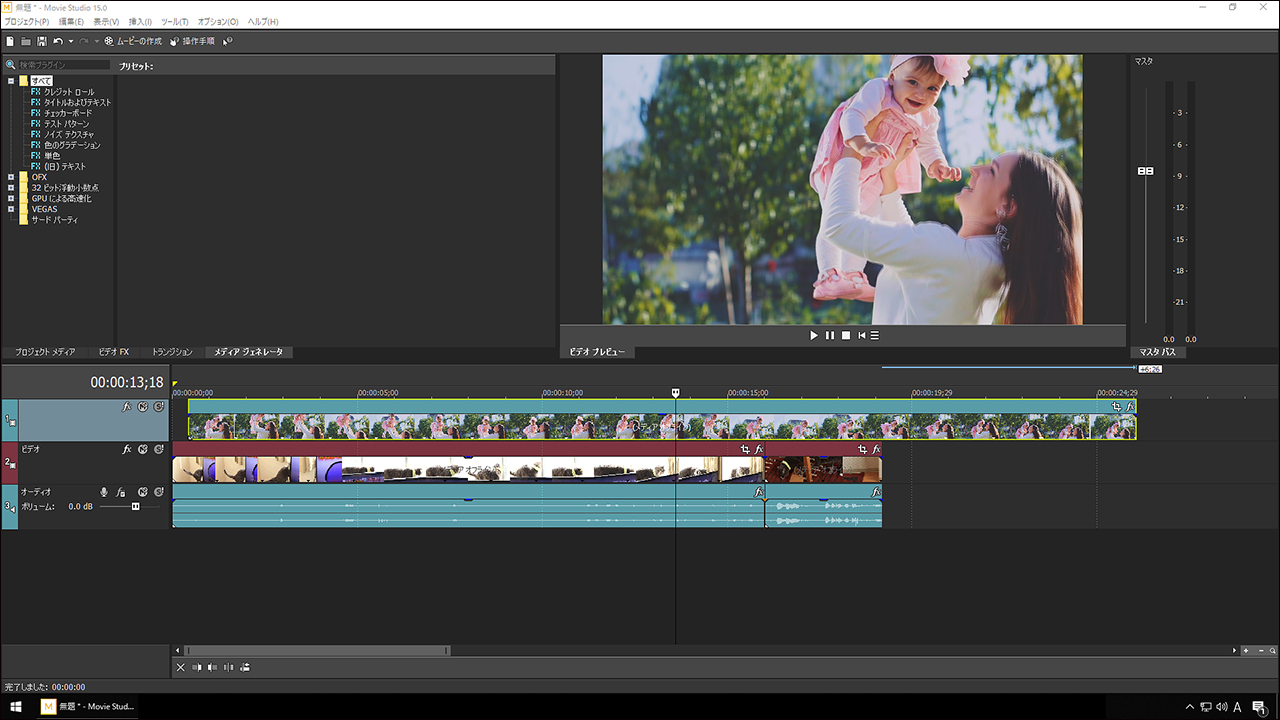The image size is (1280, 720).
Task: Mute track 1
Action: [143, 407]
